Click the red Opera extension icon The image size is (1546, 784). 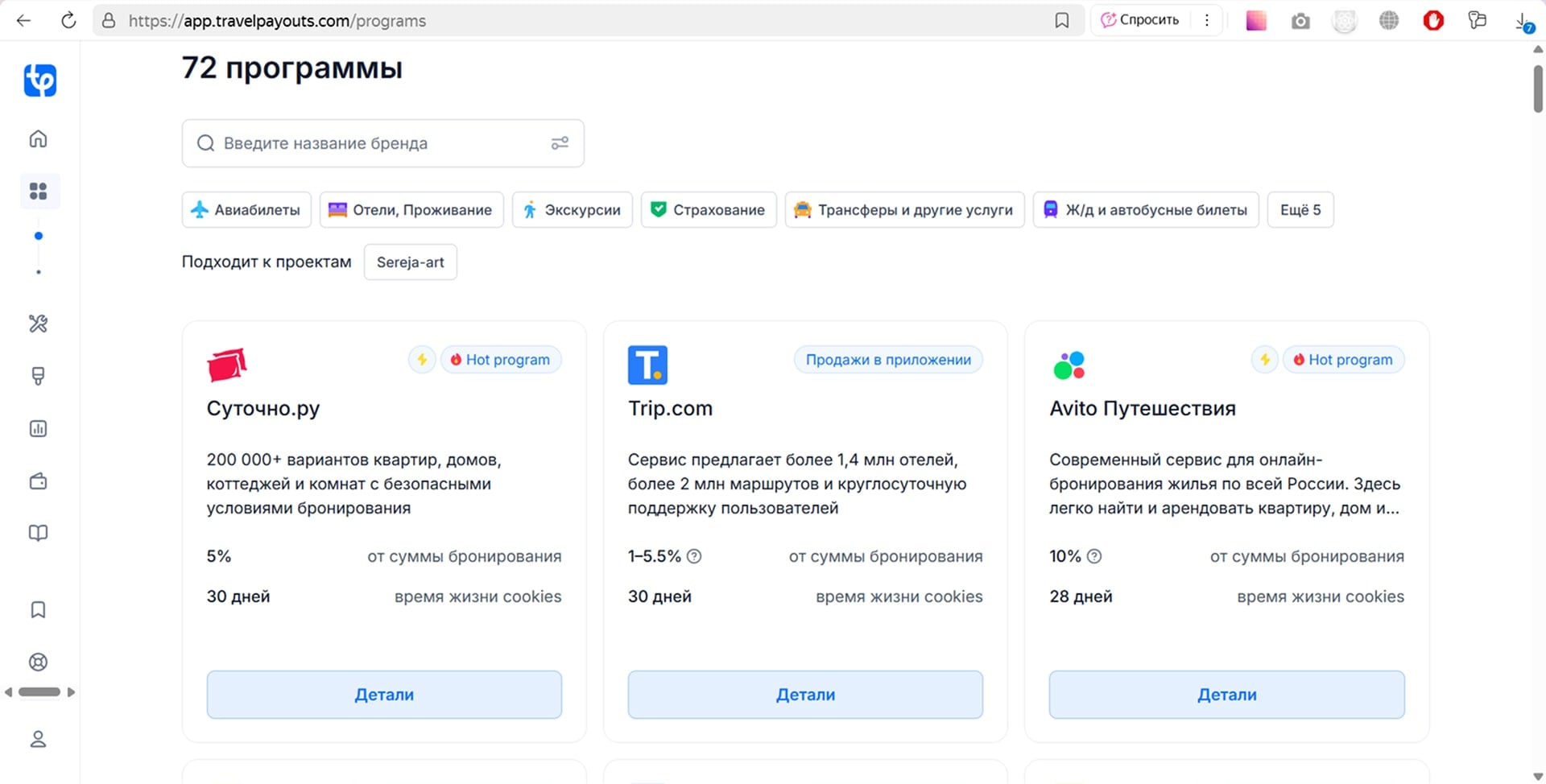pyautogui.click(x=1433, y=20)
